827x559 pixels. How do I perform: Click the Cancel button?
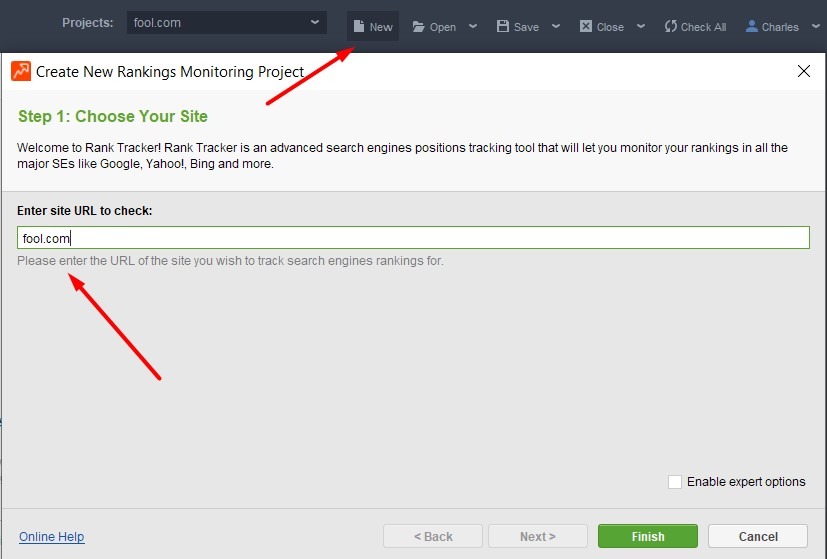click(x=758, y=536)
